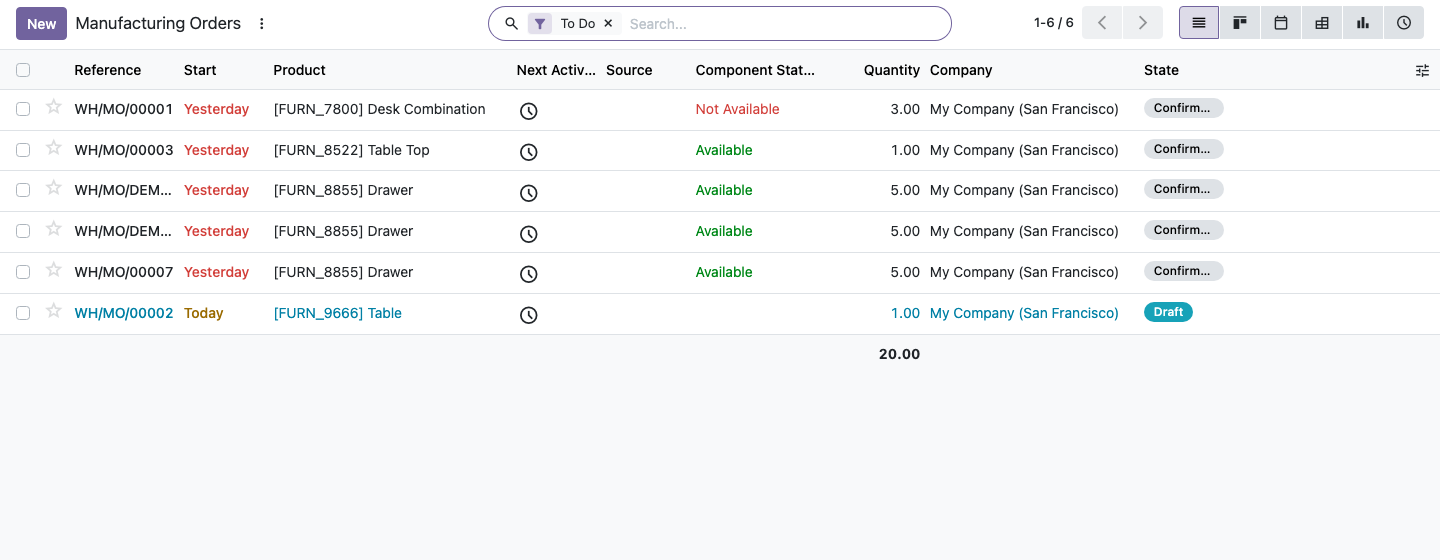
Task: Select the WH/MO/00001 row checkbox
Action: pos(23,109)
